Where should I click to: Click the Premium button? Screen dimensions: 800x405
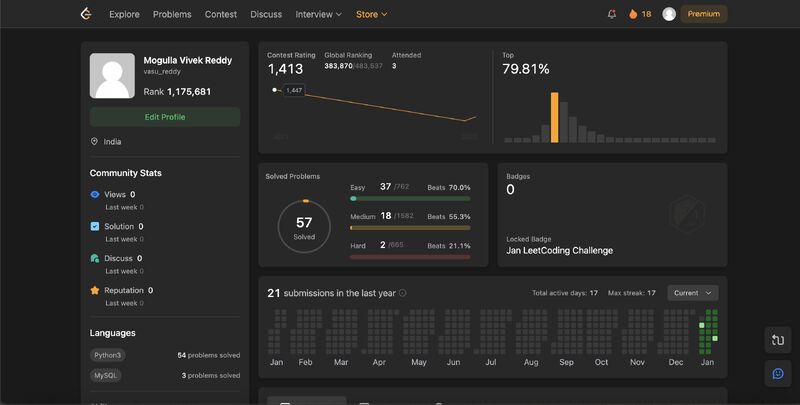[x=704, y=14]
